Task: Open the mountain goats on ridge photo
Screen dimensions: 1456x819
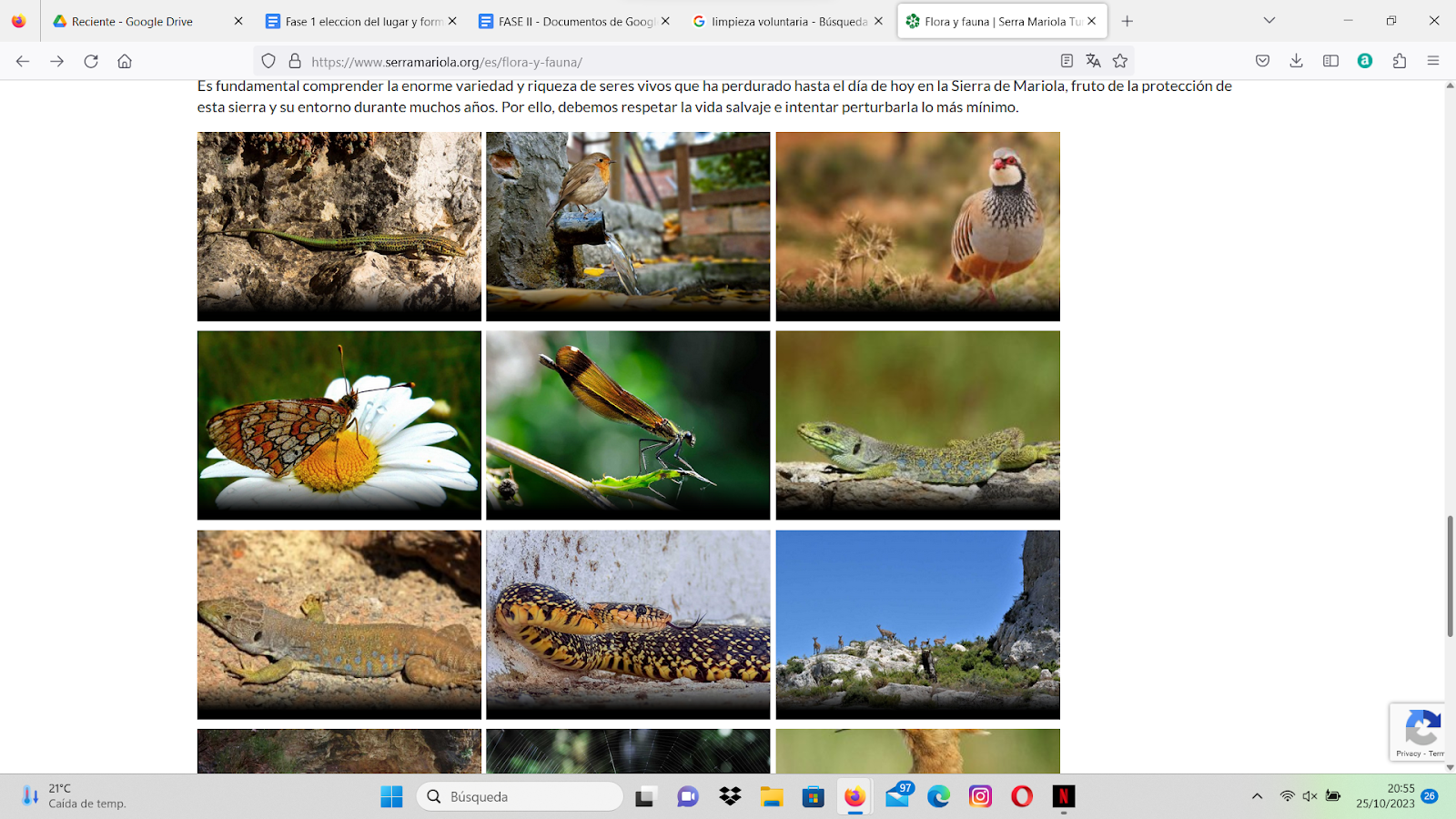Action: (x=918, y=625)
